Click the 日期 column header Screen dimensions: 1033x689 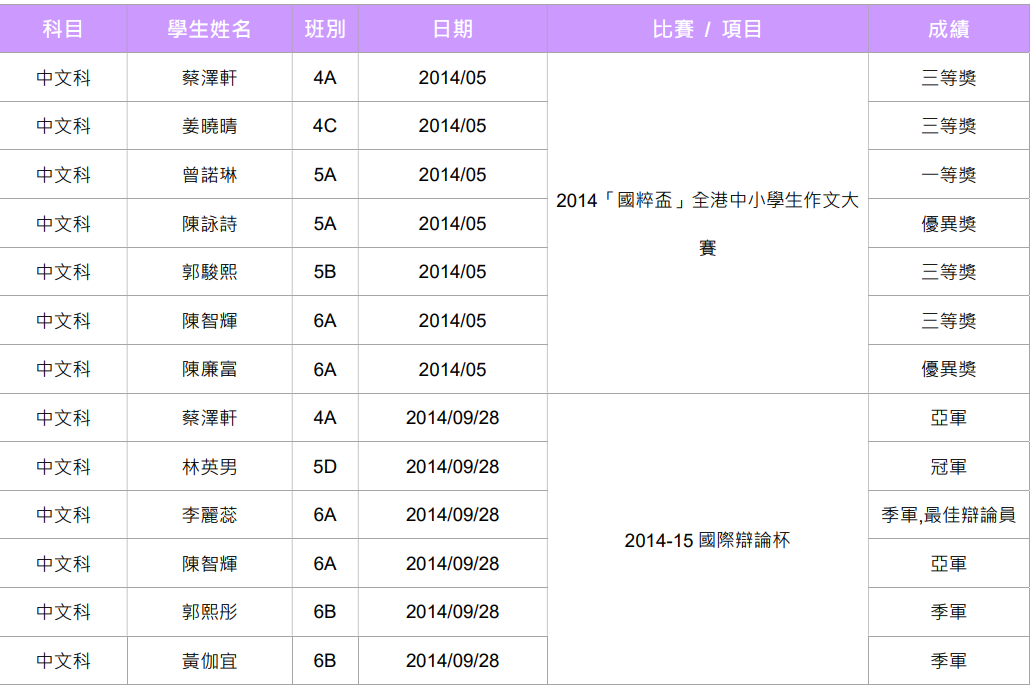452,29
